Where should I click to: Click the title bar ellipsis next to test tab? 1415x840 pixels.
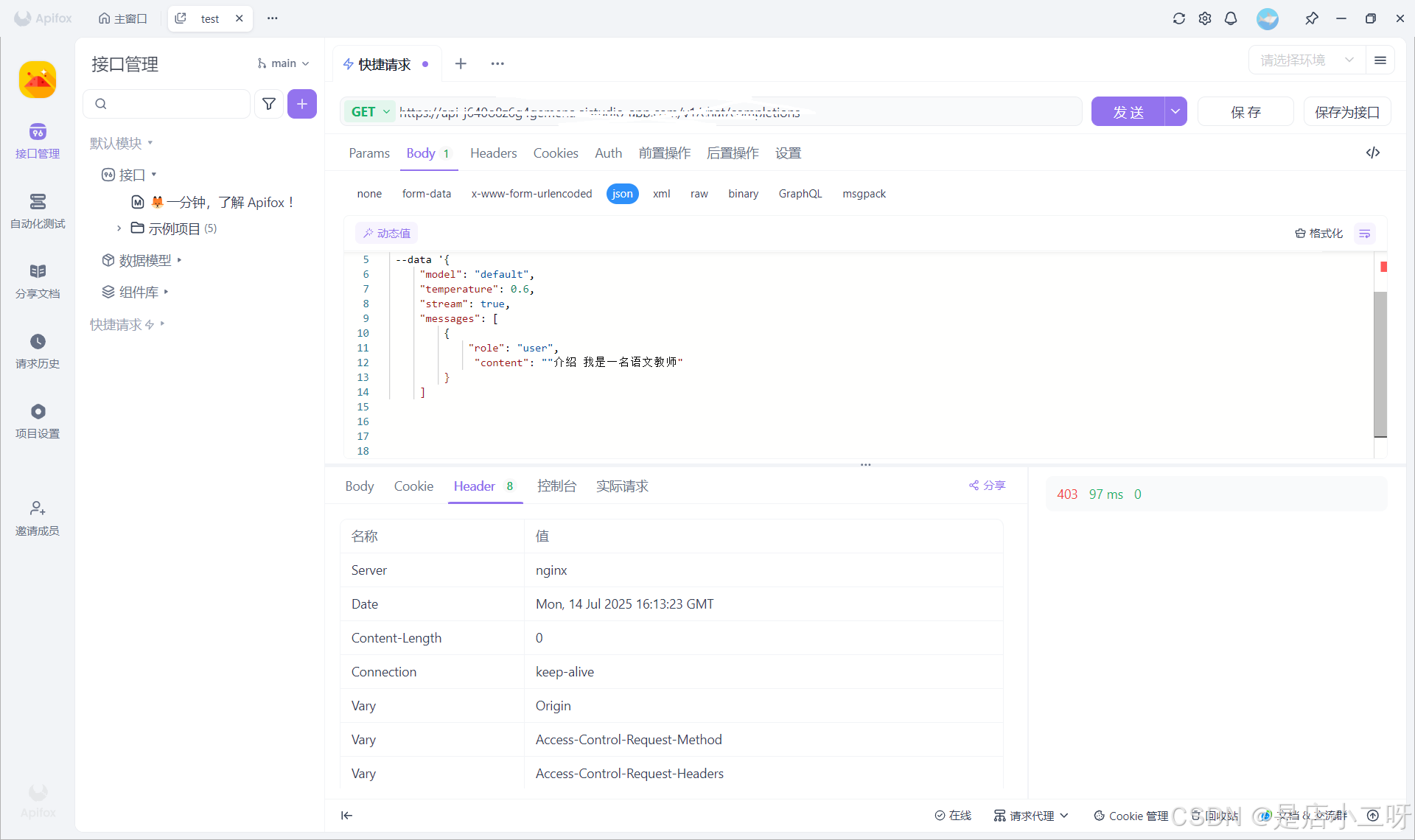click(273, 18)
